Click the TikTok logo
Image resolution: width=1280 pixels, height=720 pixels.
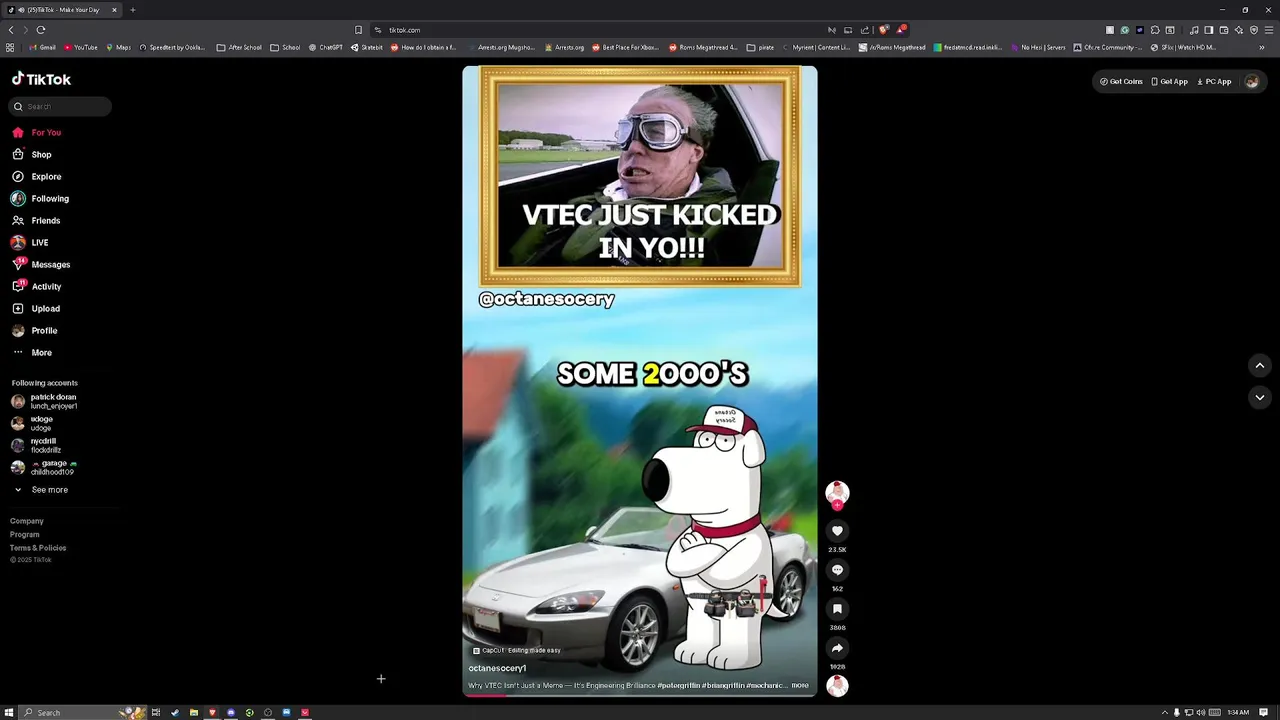41,79
